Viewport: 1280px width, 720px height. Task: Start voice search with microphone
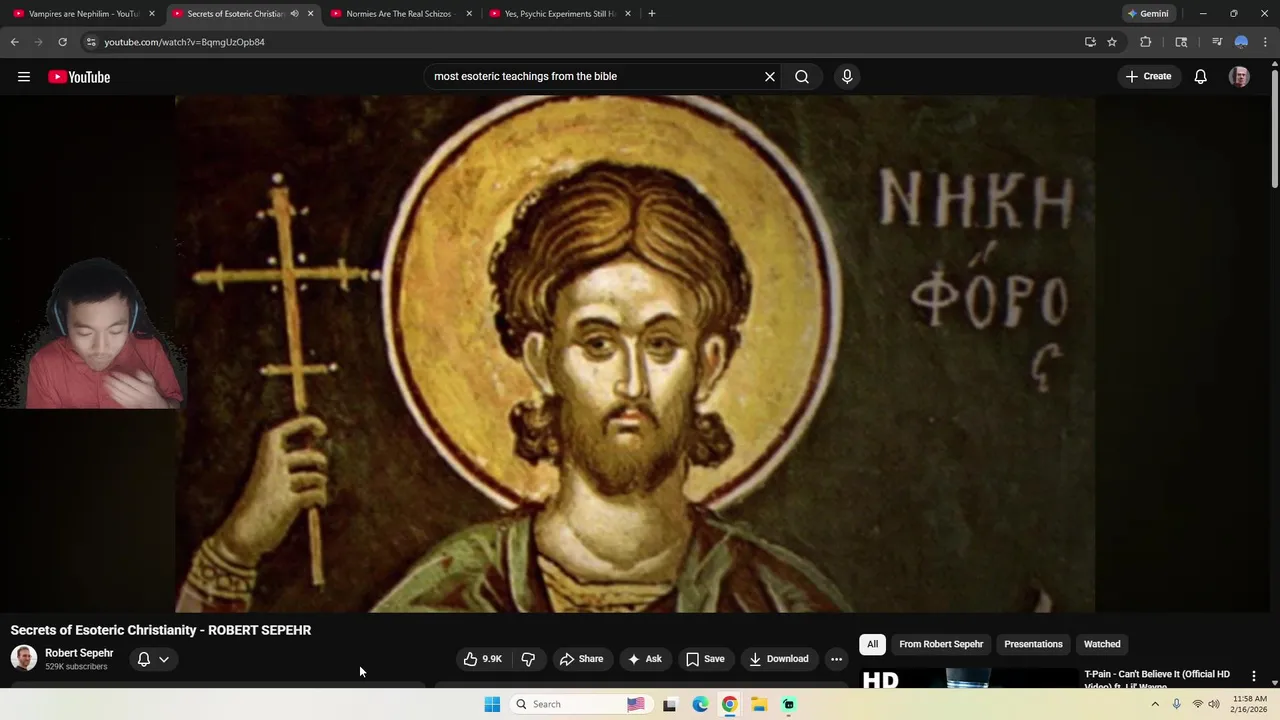[x=847, y=76]
